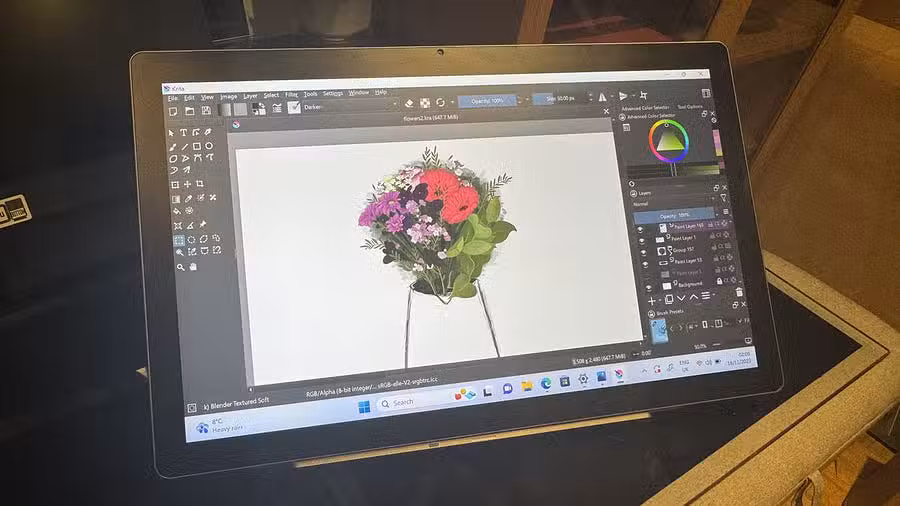The image size is (900, 506).
Task: Toggle visibility of Paint Layer 1
Action: (644, 241)
